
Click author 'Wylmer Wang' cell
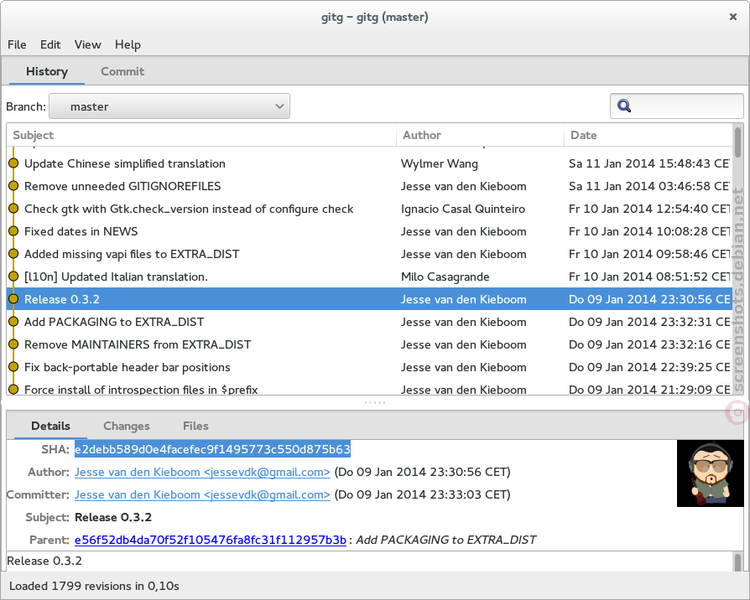click(439, 164)
